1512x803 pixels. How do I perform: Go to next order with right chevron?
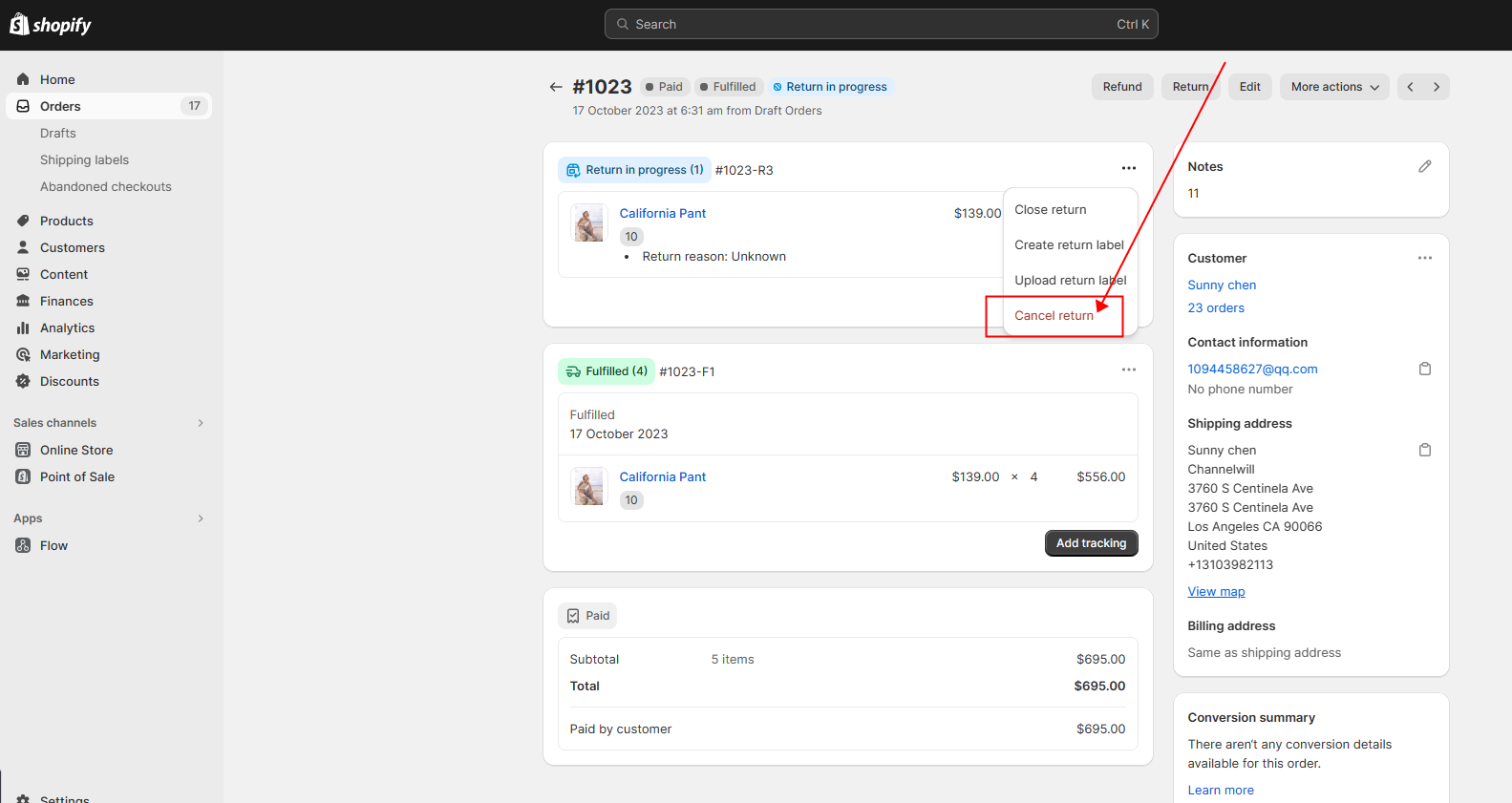coord(1436,87)
